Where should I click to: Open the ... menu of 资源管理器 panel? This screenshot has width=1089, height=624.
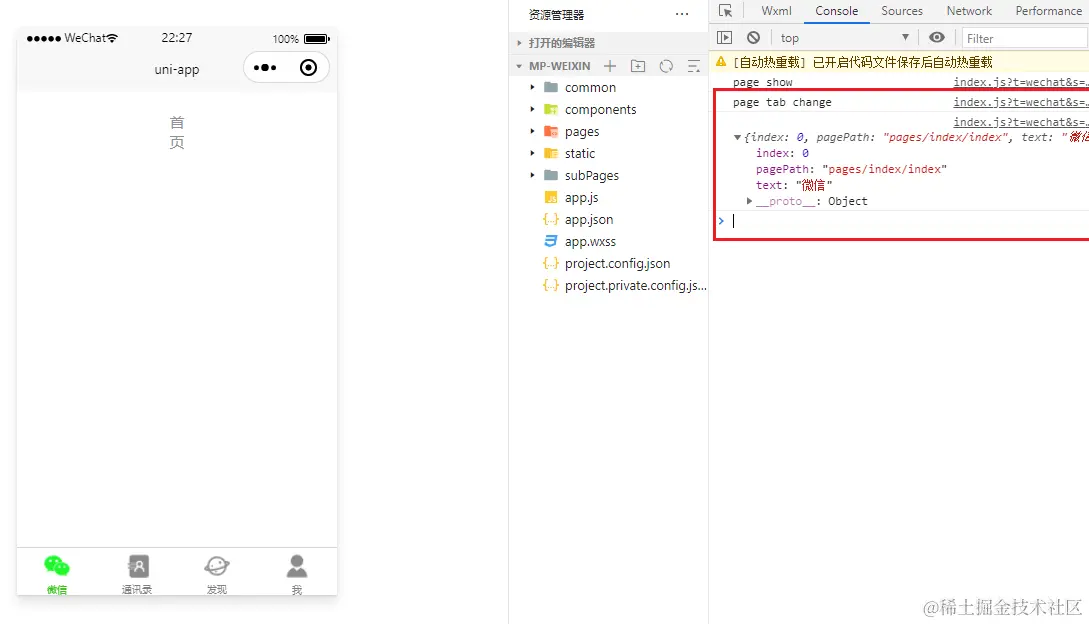pyautogui.click(x=682, y=14)
